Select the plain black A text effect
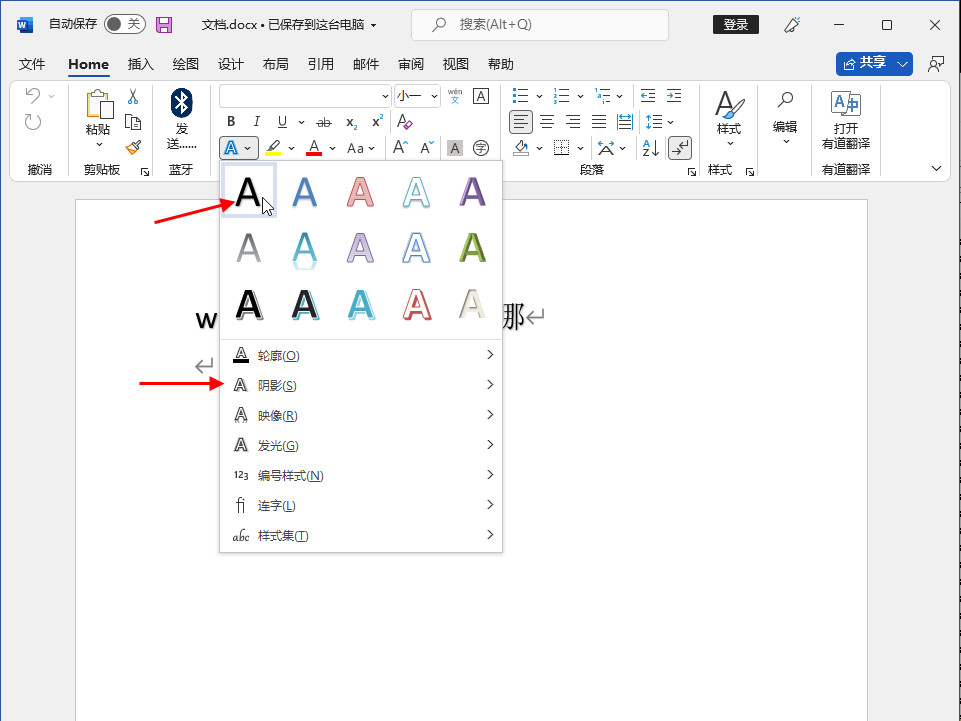Screen dimensions: 961x721 point(248,191)
